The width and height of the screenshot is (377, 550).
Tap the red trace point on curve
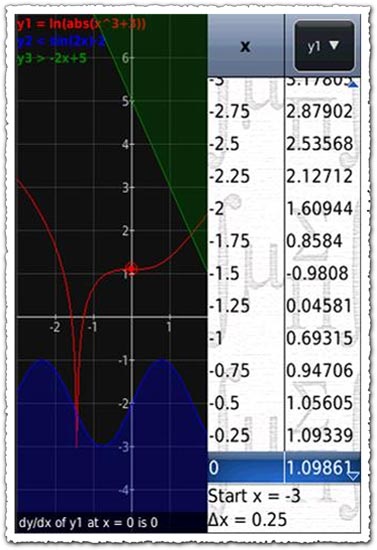coord(132,269)
